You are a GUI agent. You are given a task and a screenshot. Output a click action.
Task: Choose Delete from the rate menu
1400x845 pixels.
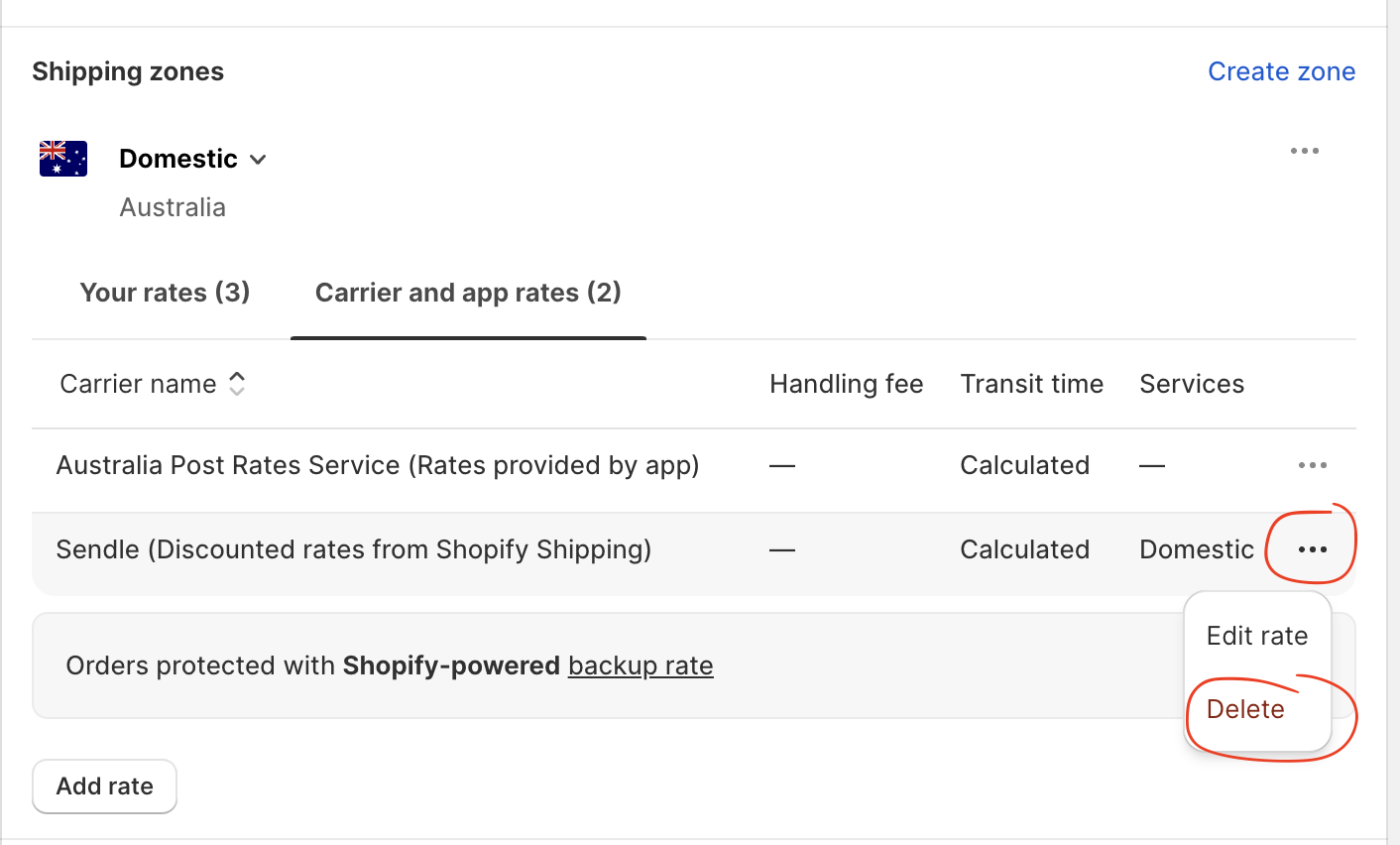(x=1245, y=709)
